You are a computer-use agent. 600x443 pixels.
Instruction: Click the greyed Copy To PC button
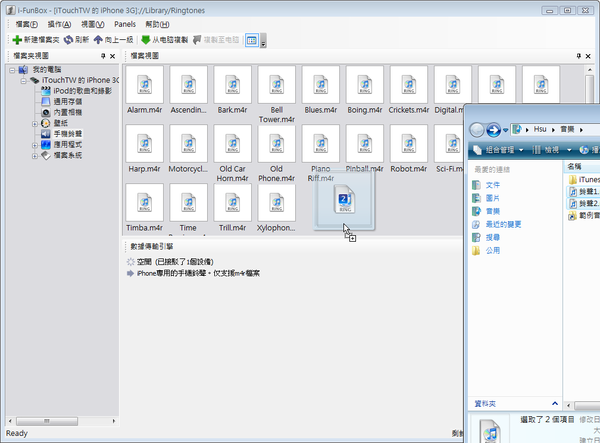(216, 40)
